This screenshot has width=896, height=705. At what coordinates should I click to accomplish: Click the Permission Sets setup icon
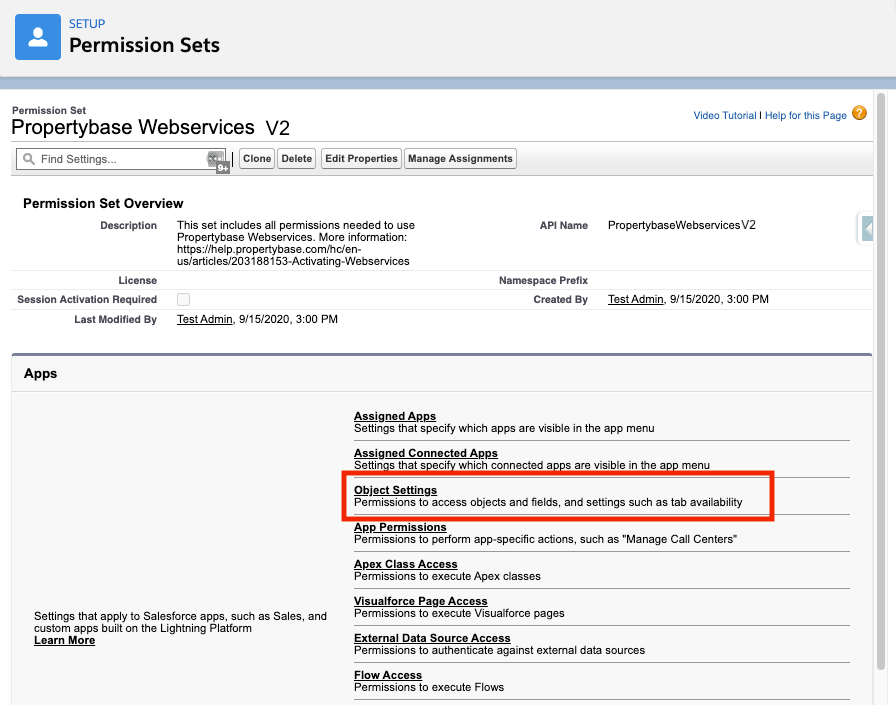(x=38, y=37)
